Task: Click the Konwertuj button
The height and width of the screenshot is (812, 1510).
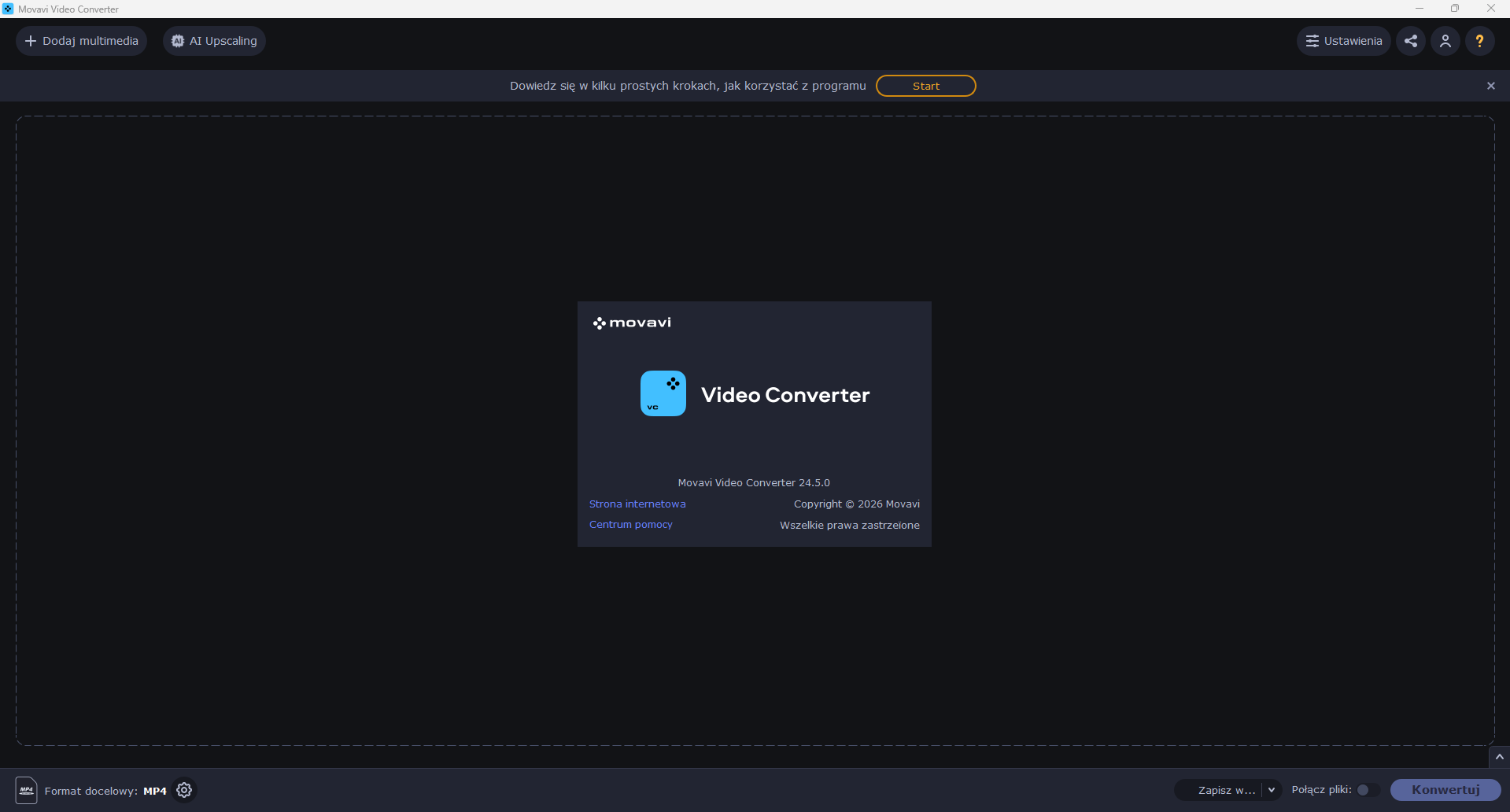Action: (1445, 790)
